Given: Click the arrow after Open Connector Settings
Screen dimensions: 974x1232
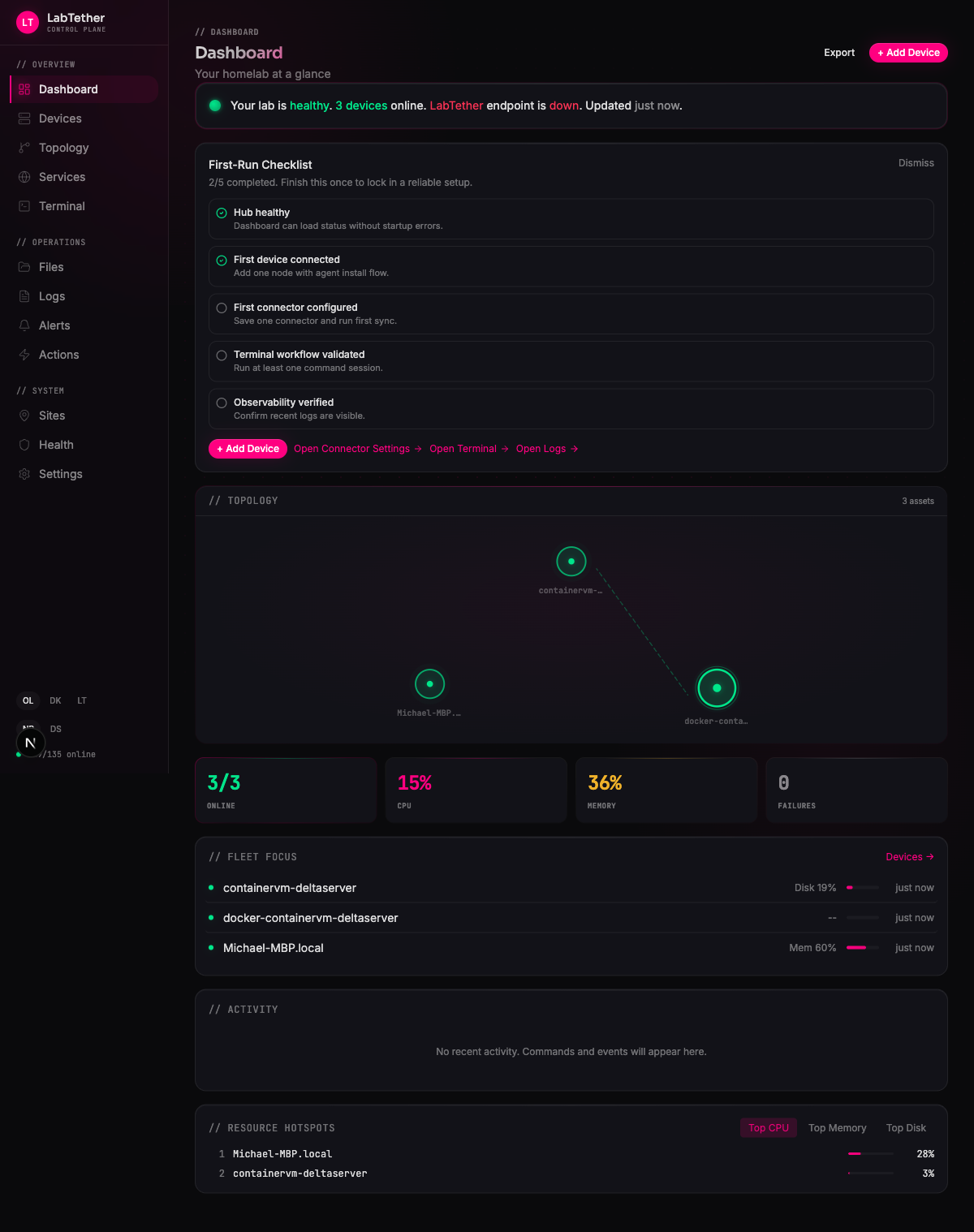Looking at the screenshot, I should click(418, 449).
